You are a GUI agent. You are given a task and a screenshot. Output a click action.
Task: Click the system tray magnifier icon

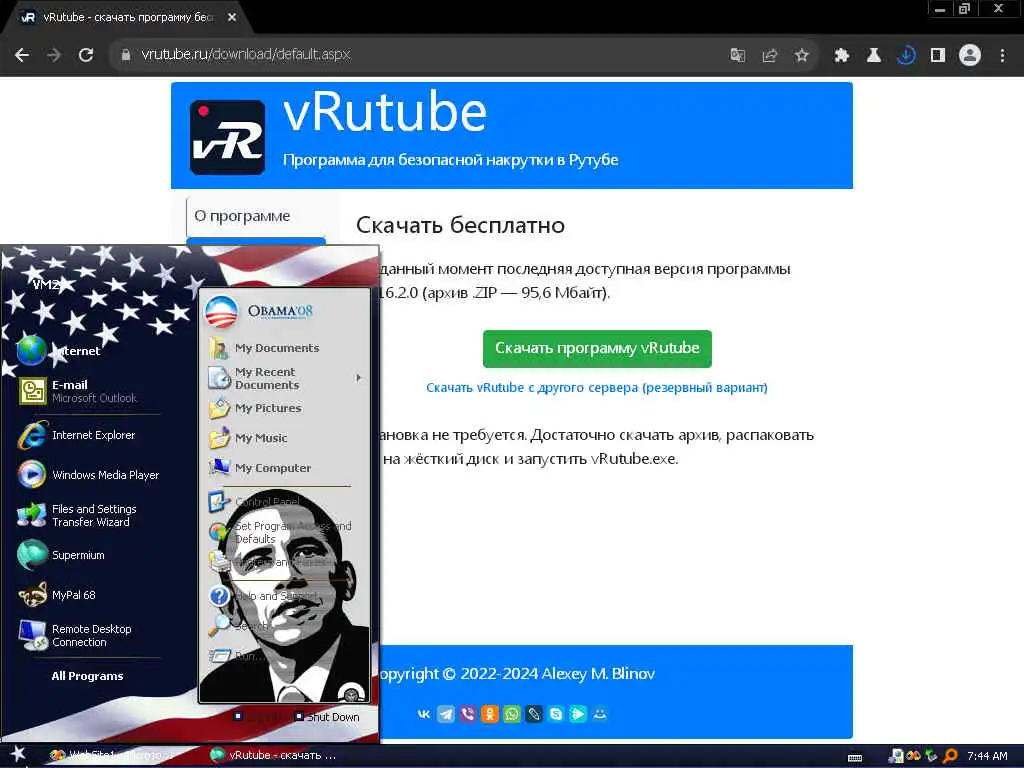951,756
